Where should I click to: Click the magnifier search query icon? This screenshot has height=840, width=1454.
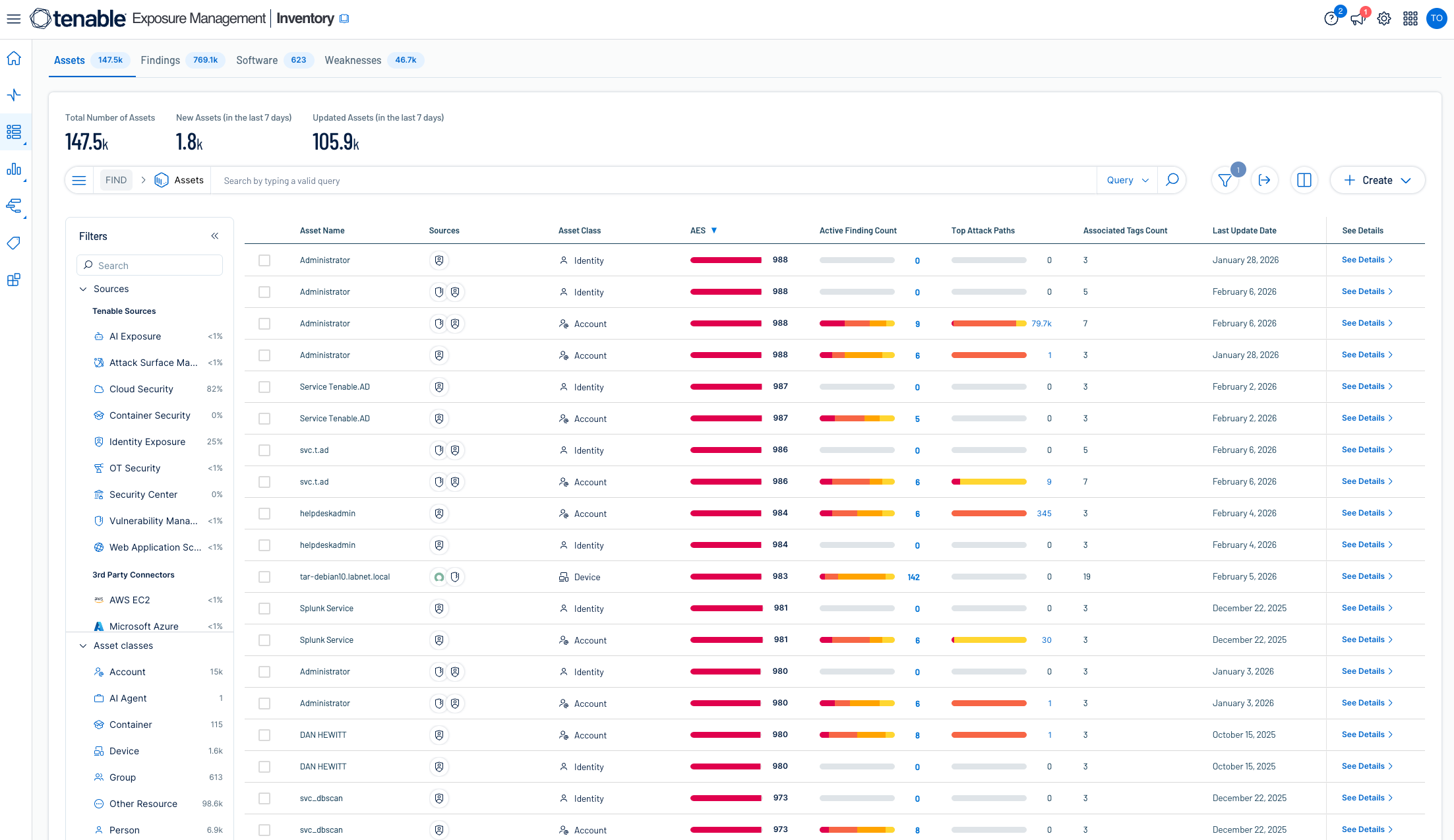[1172, 180]
